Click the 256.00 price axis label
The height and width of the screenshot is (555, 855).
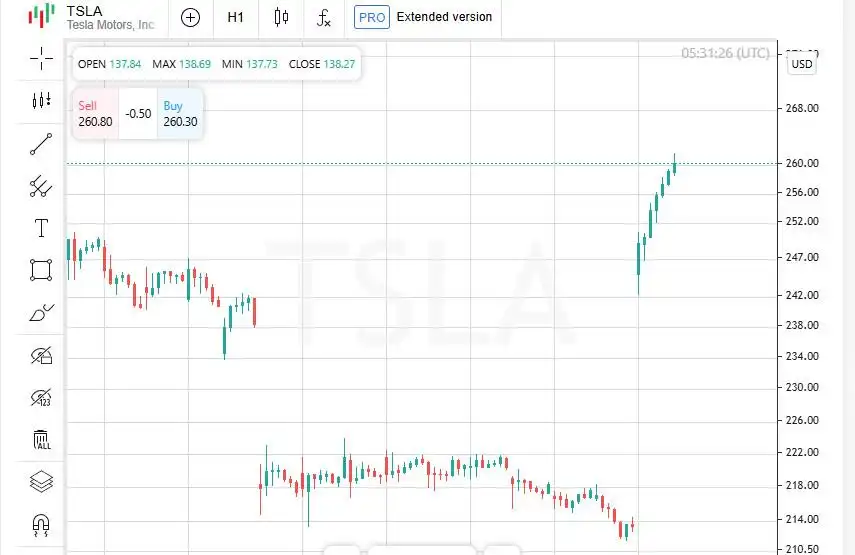coord(802,192)
